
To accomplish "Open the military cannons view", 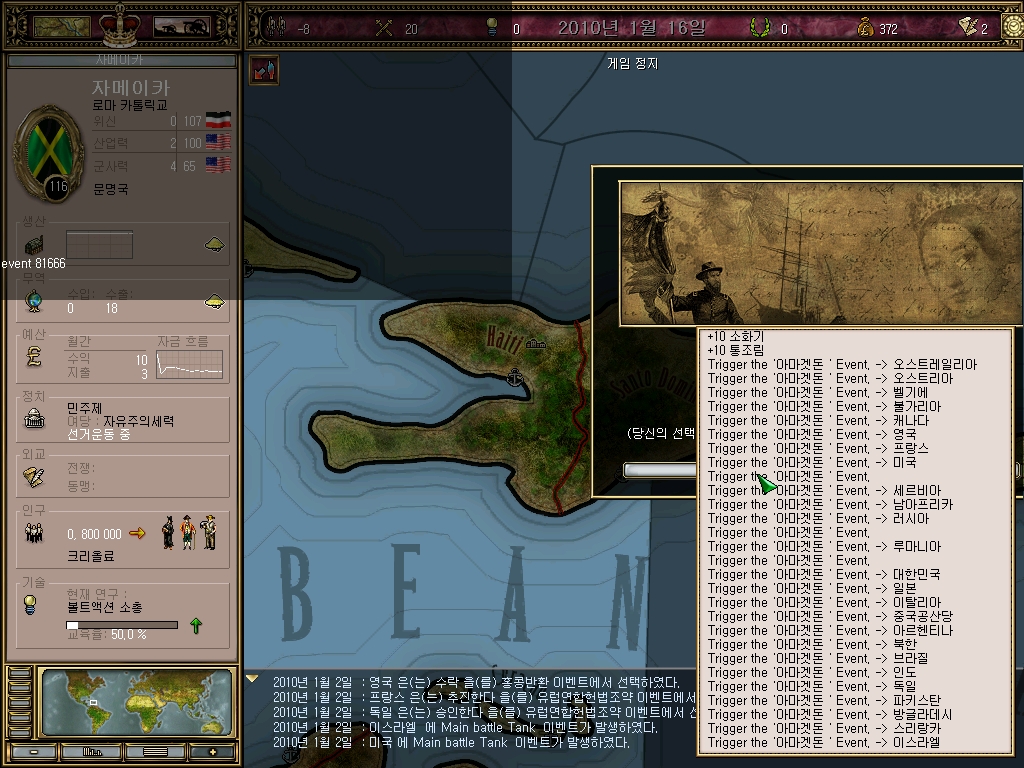I will pos(182,27).
